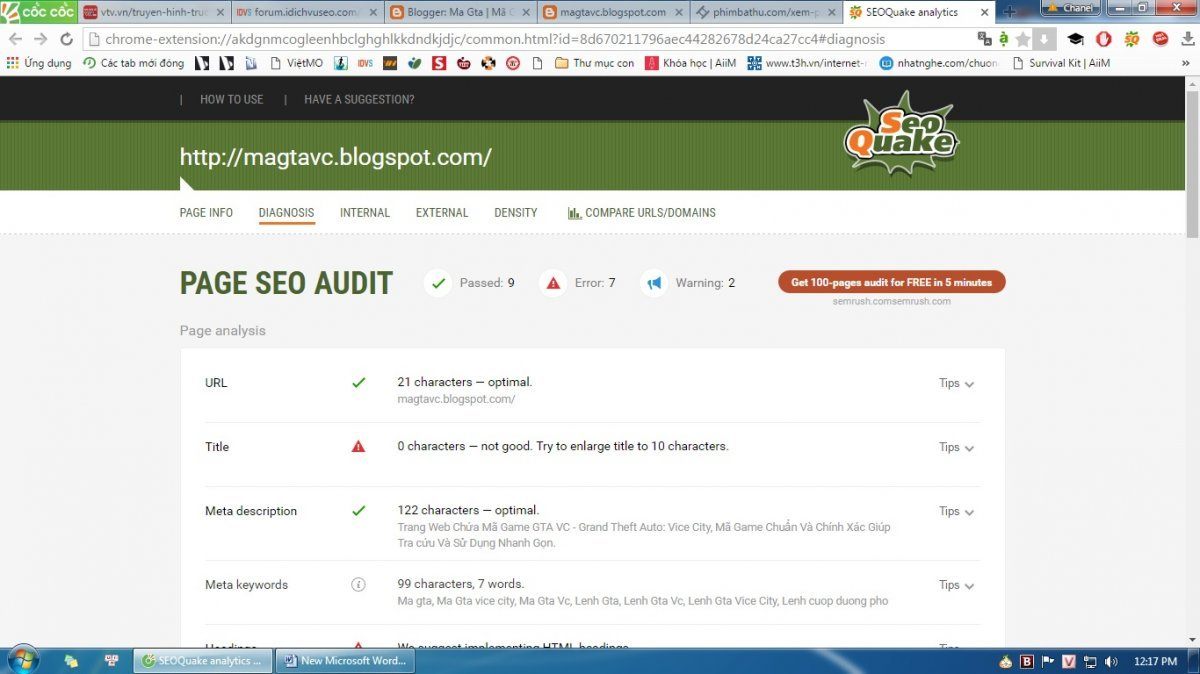Click the bar-chart icon beside Compare URLs/Domains
The image size is (1200, 674).
point(574,213)
